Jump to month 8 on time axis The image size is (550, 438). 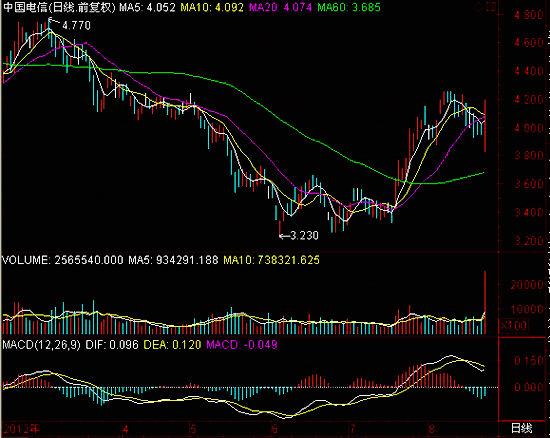click(432, 429)
